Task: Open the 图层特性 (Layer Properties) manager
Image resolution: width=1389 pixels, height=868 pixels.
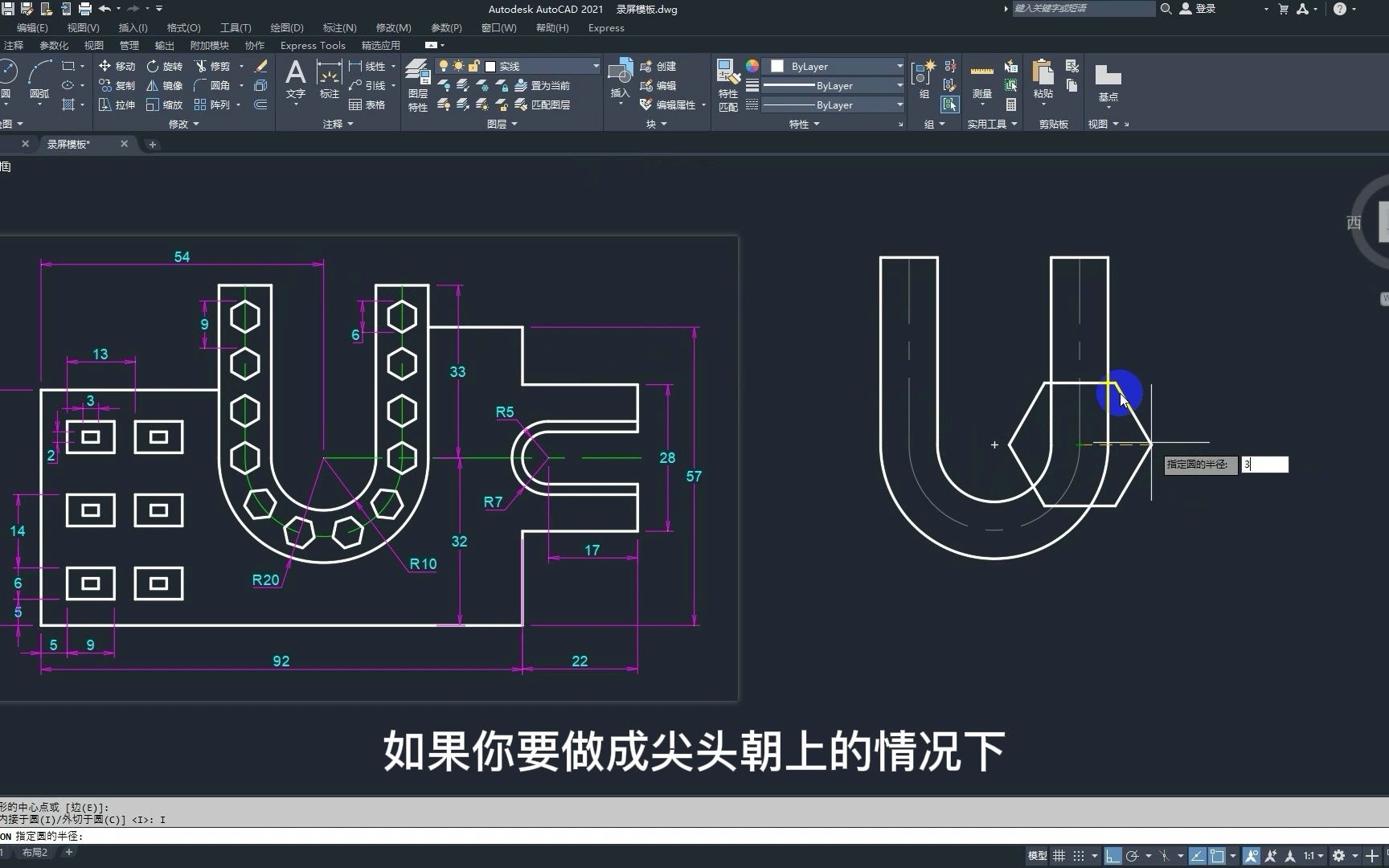Action: tap(417, 84)
